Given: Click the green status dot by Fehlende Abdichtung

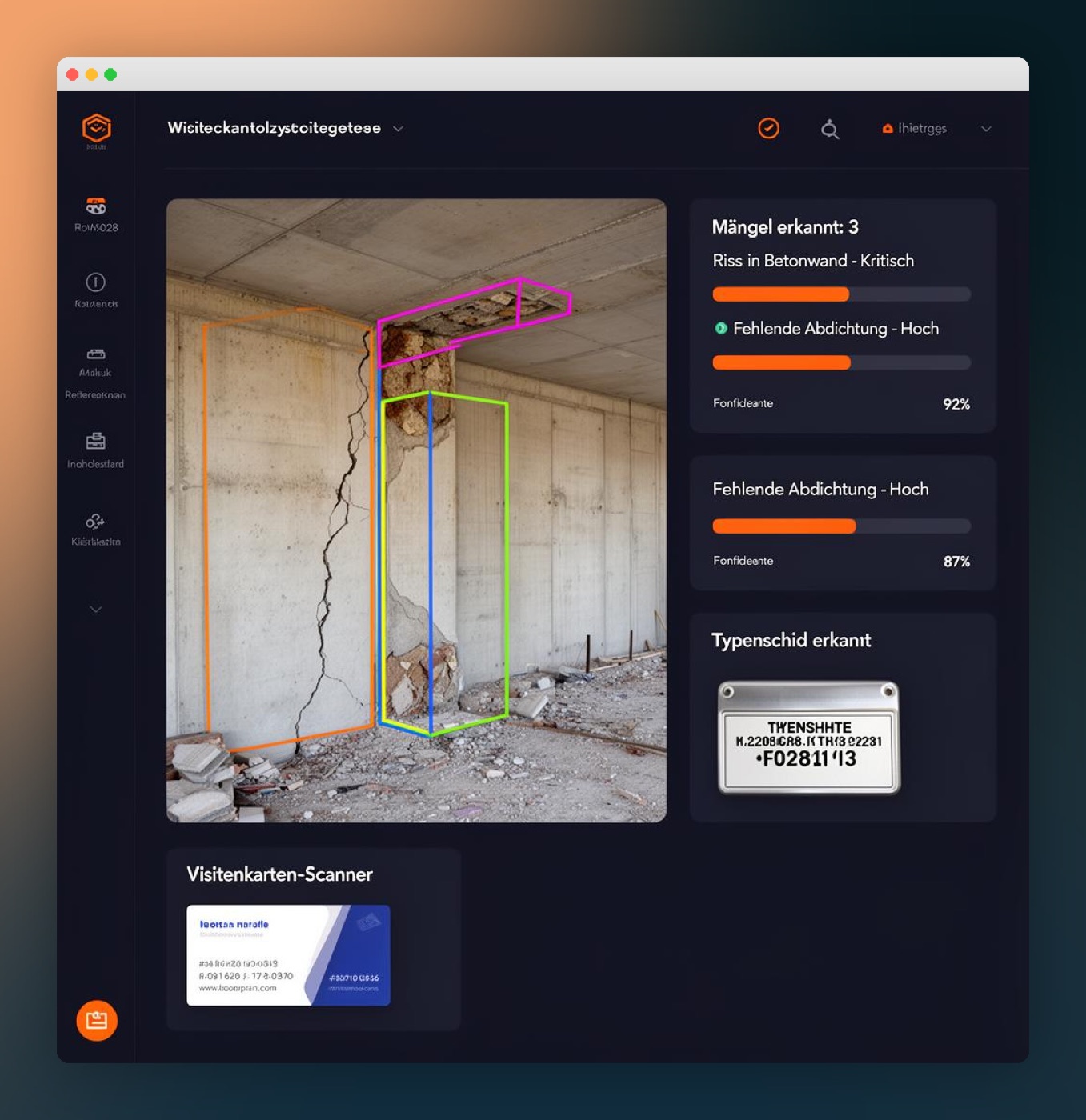Looking at the screenshot, I should coord(720,328).
